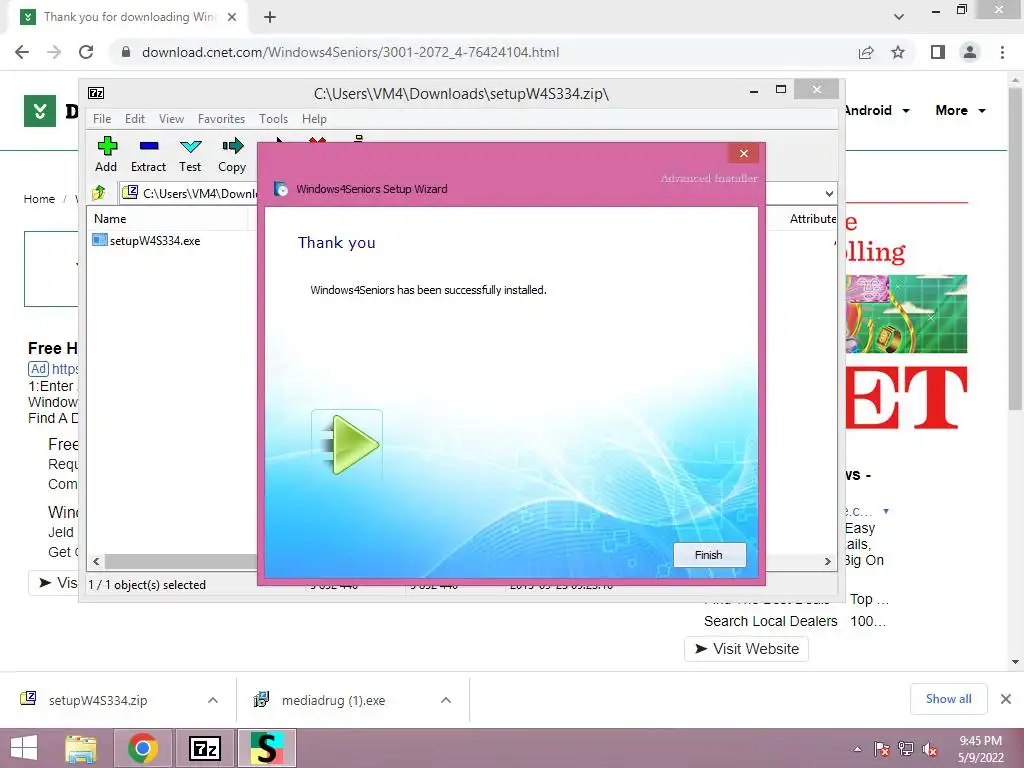Click the Add tool in 7-Zip
The image size is (1024, 768).
click(106, 155)
